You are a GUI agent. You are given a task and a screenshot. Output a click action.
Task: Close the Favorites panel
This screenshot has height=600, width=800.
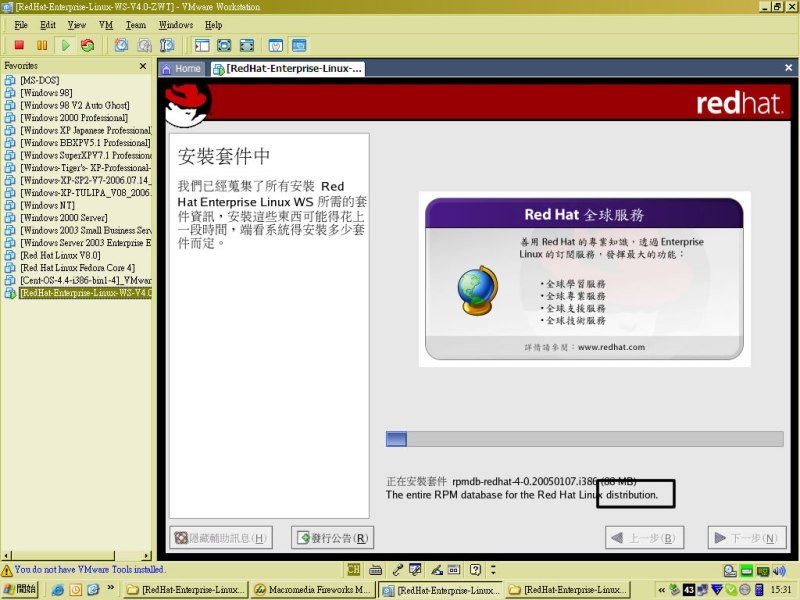click(x=143, y=66)
